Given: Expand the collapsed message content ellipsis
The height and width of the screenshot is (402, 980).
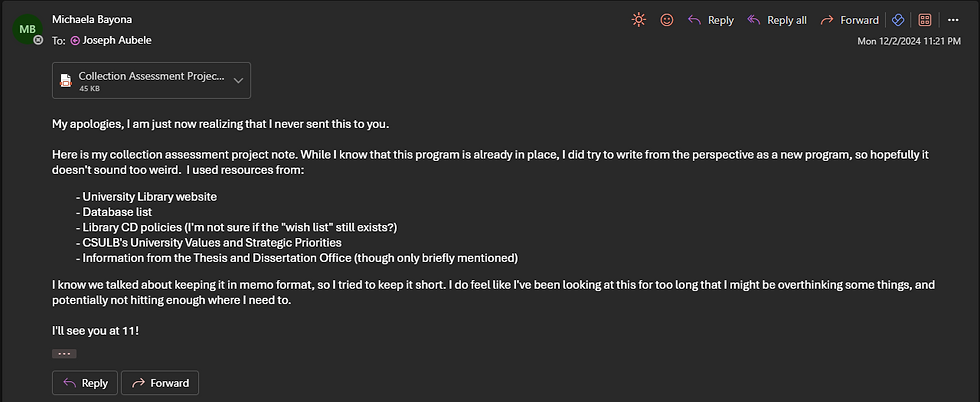Looking at the screenshot, I should pos(64,353).
